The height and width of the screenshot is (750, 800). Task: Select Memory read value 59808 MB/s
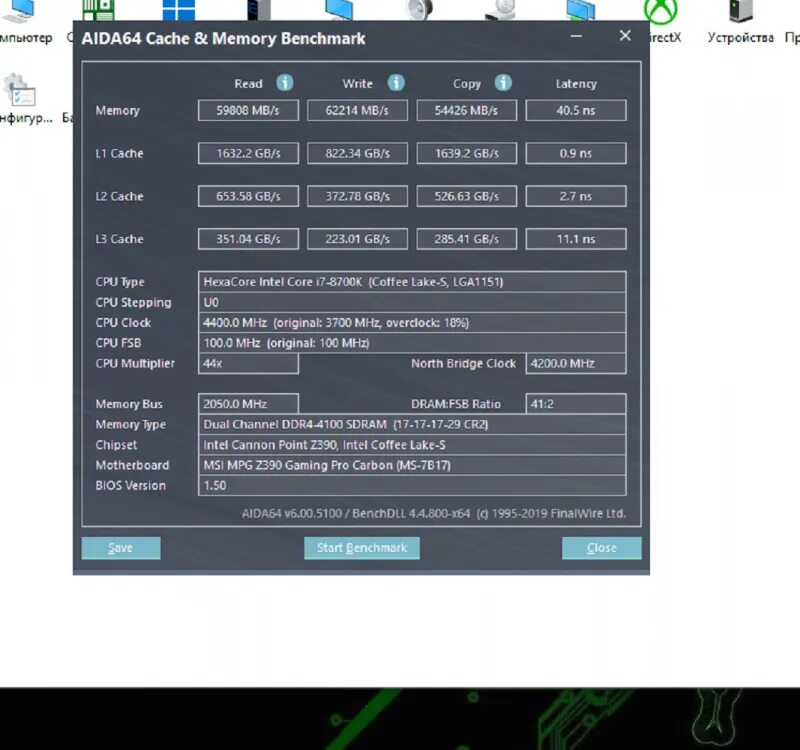(248, 110)
